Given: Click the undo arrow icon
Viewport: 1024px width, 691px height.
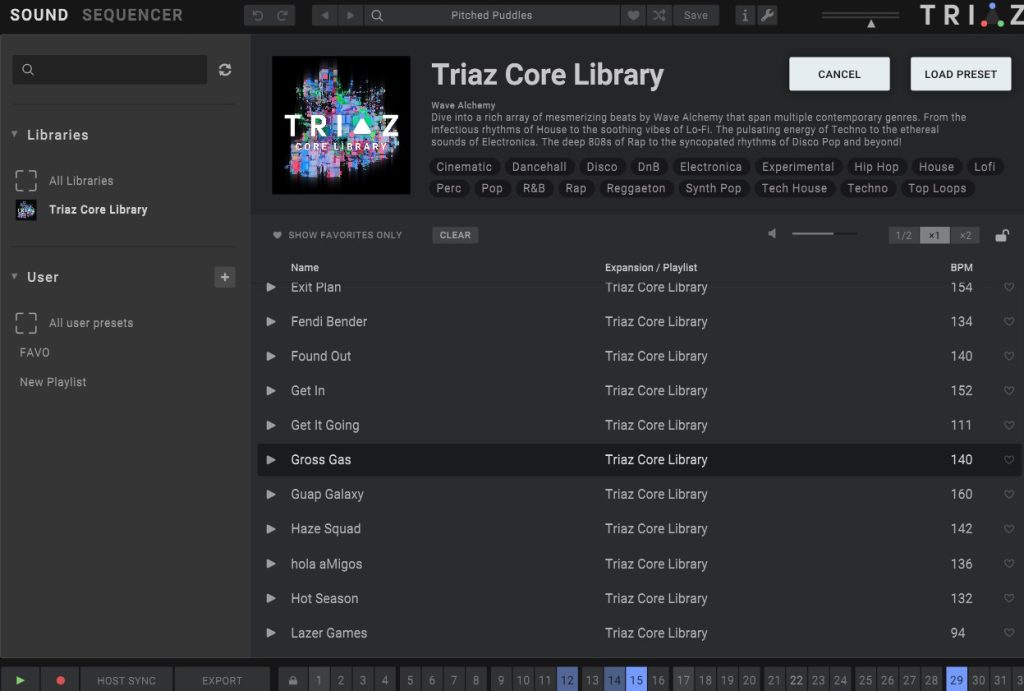Looking at the screenshot, I should 258,16.
